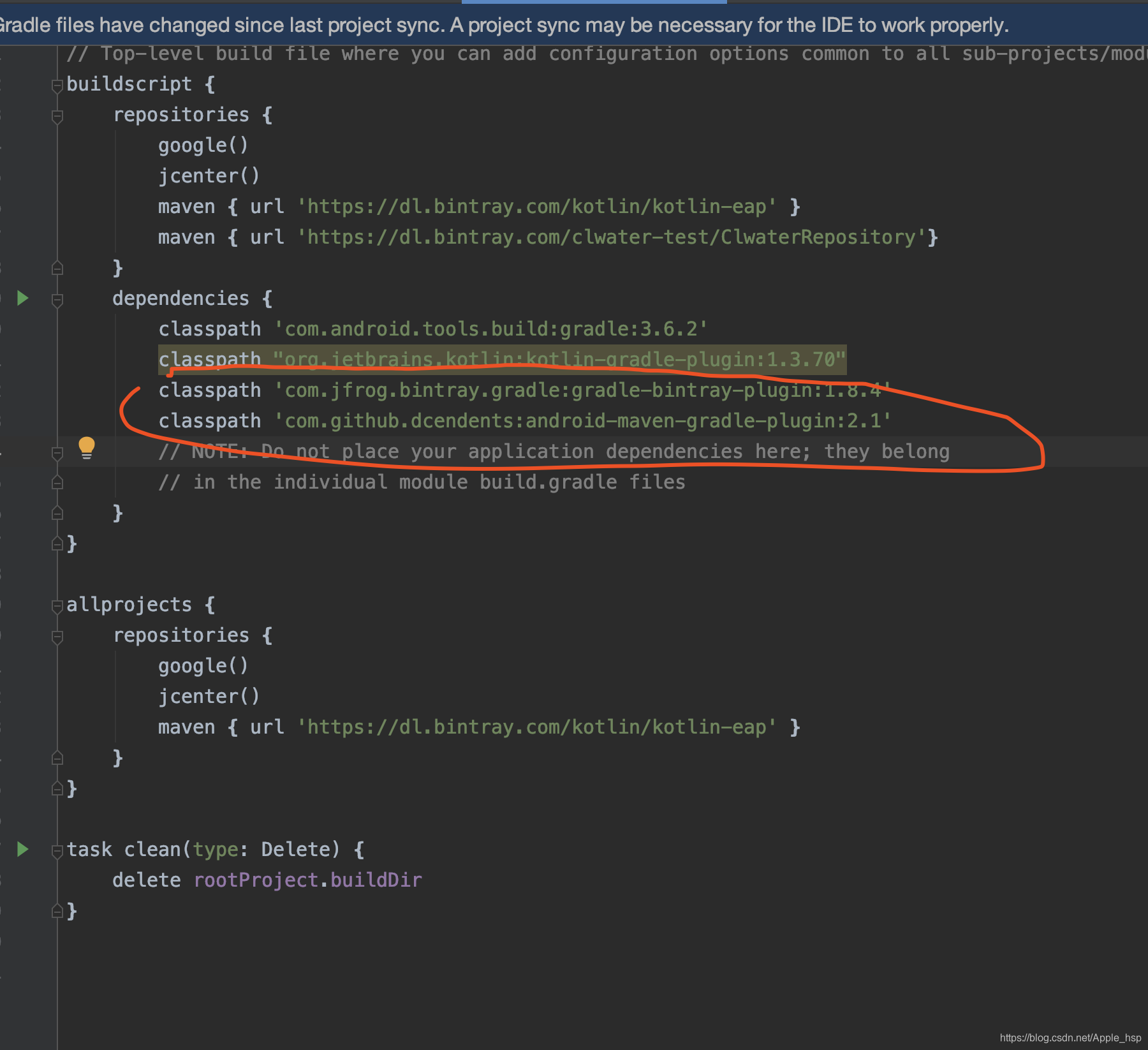Click the blog.csdn.net/Apple_hsp watermark link
This screenshot has height=1050, width=1148.
(1070, 1038)
